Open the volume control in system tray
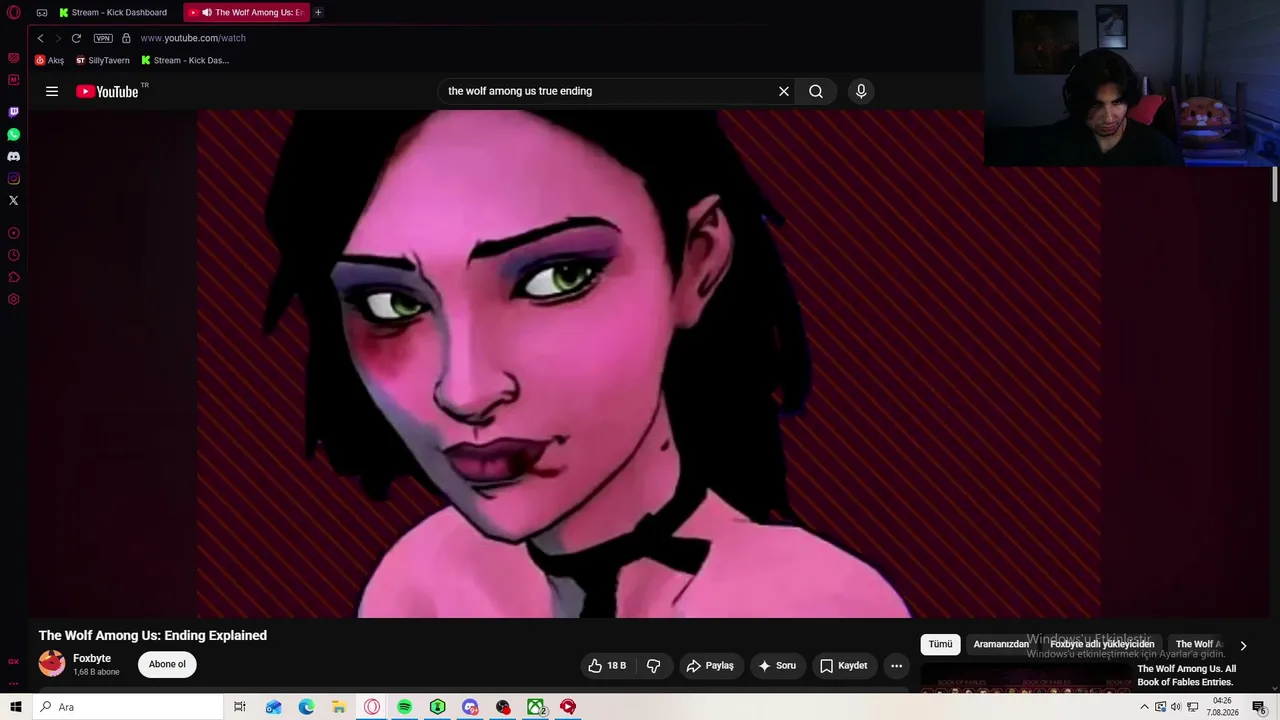The height and width of the screenshot is (720, 1280). [x=1176, y=707]
